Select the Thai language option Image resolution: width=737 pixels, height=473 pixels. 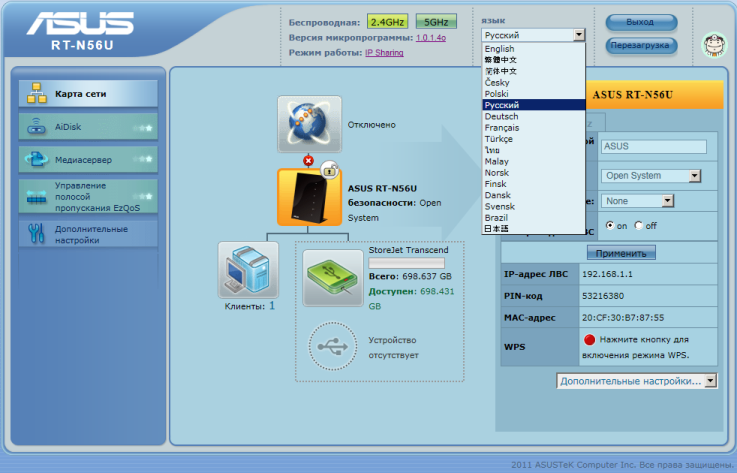pyautogui.click(x=533, y=150)
